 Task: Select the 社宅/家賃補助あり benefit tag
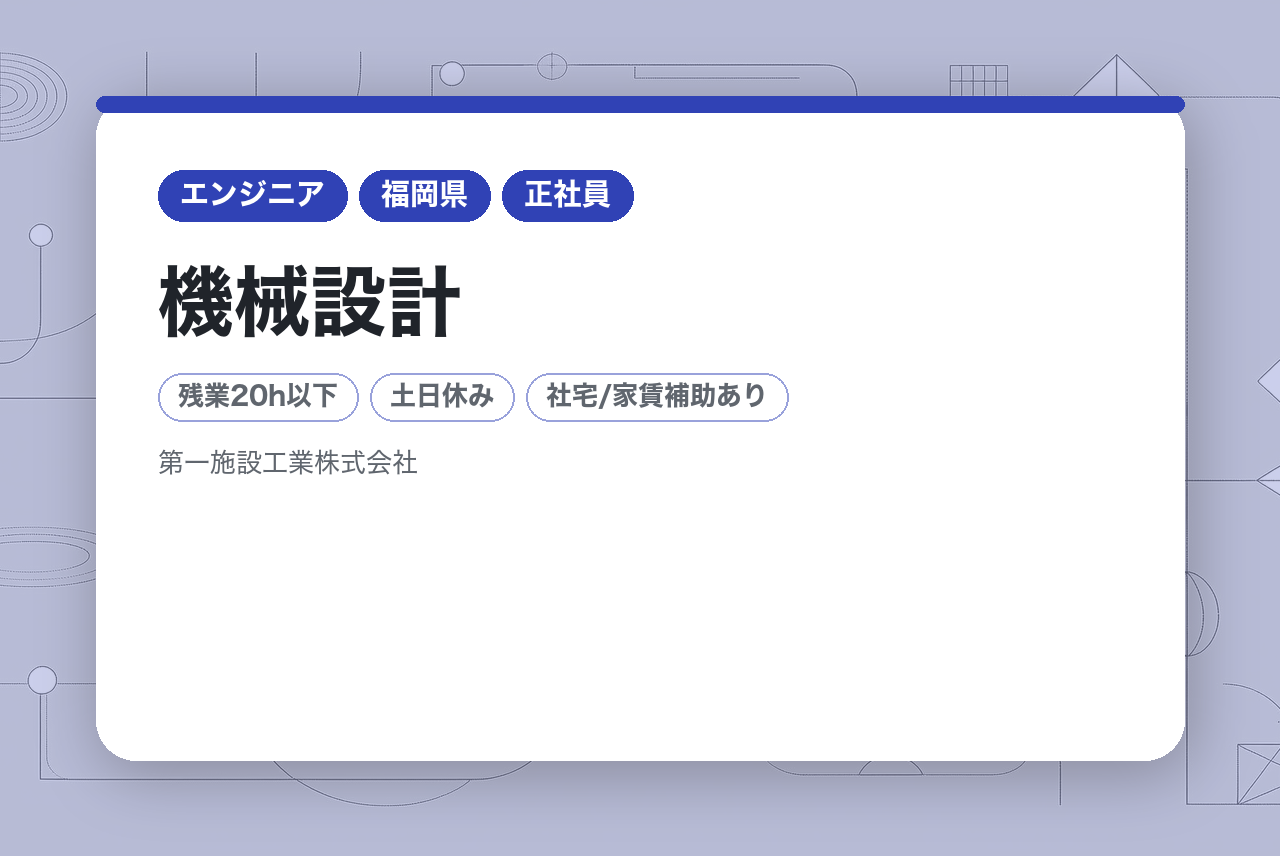657,398
